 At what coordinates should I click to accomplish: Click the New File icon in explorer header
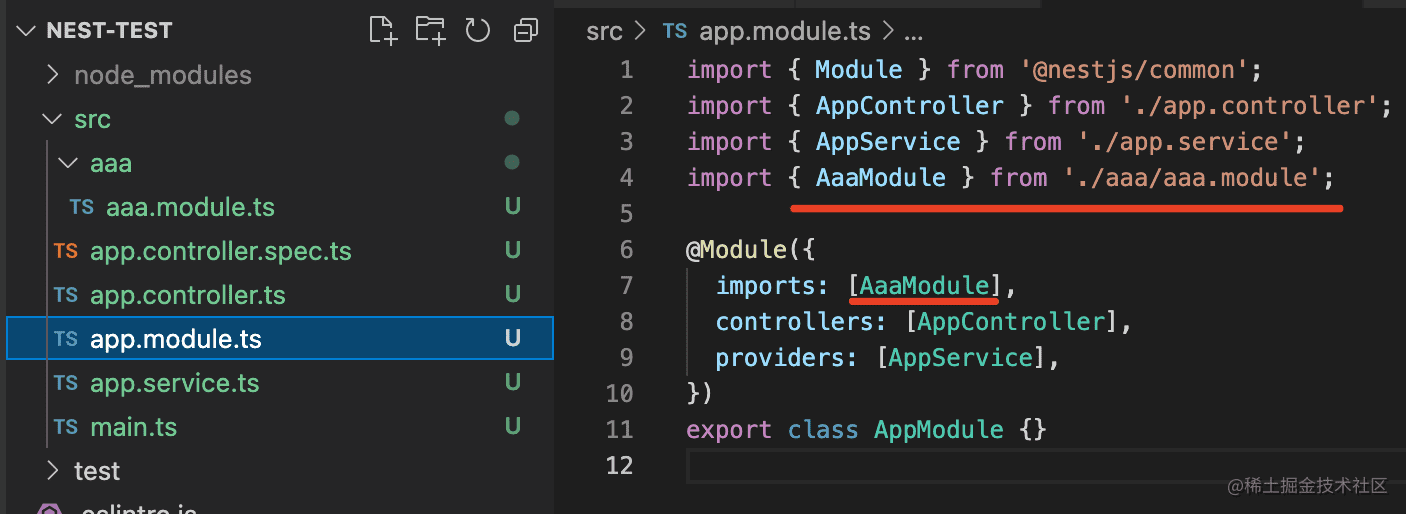tap(383, 30)
